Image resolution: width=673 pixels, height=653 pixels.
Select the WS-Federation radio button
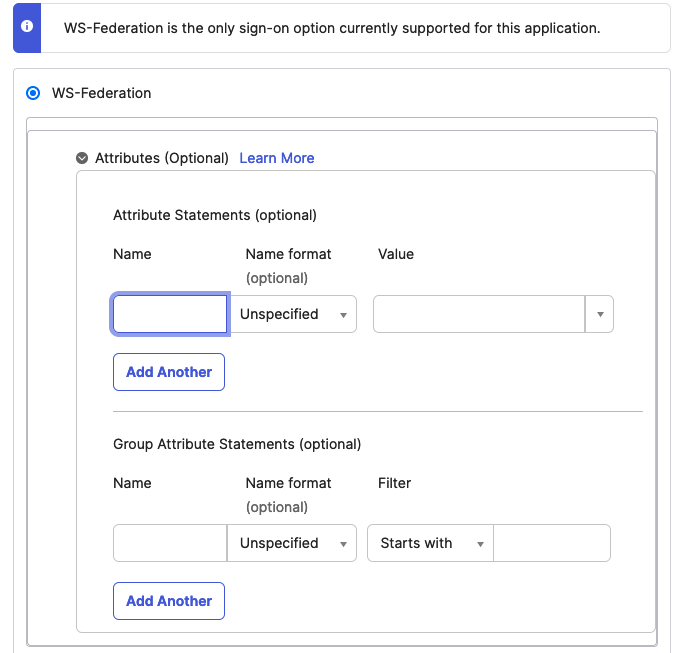point(33,93)
